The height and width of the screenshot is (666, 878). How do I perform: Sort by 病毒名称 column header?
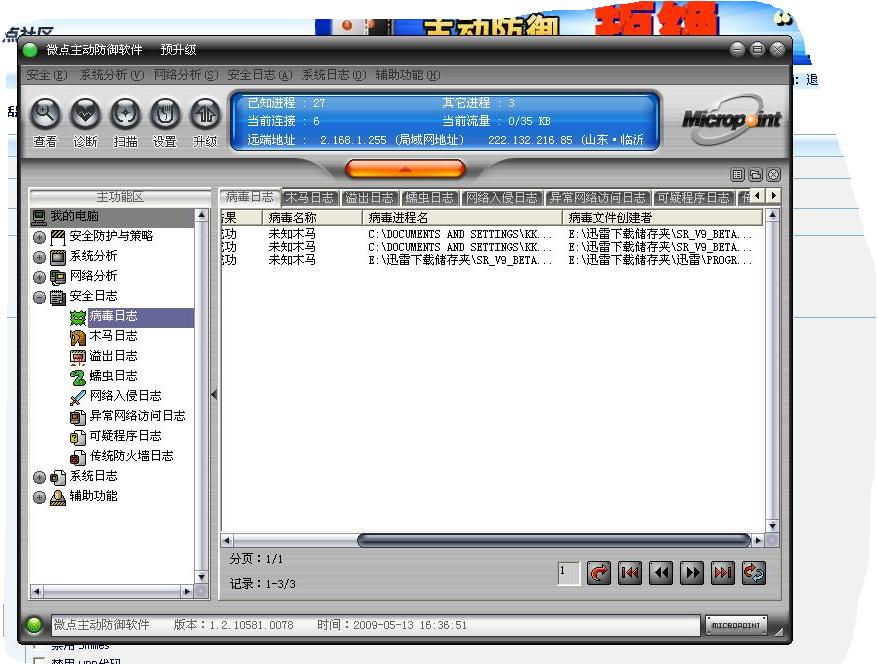(312, 218)
